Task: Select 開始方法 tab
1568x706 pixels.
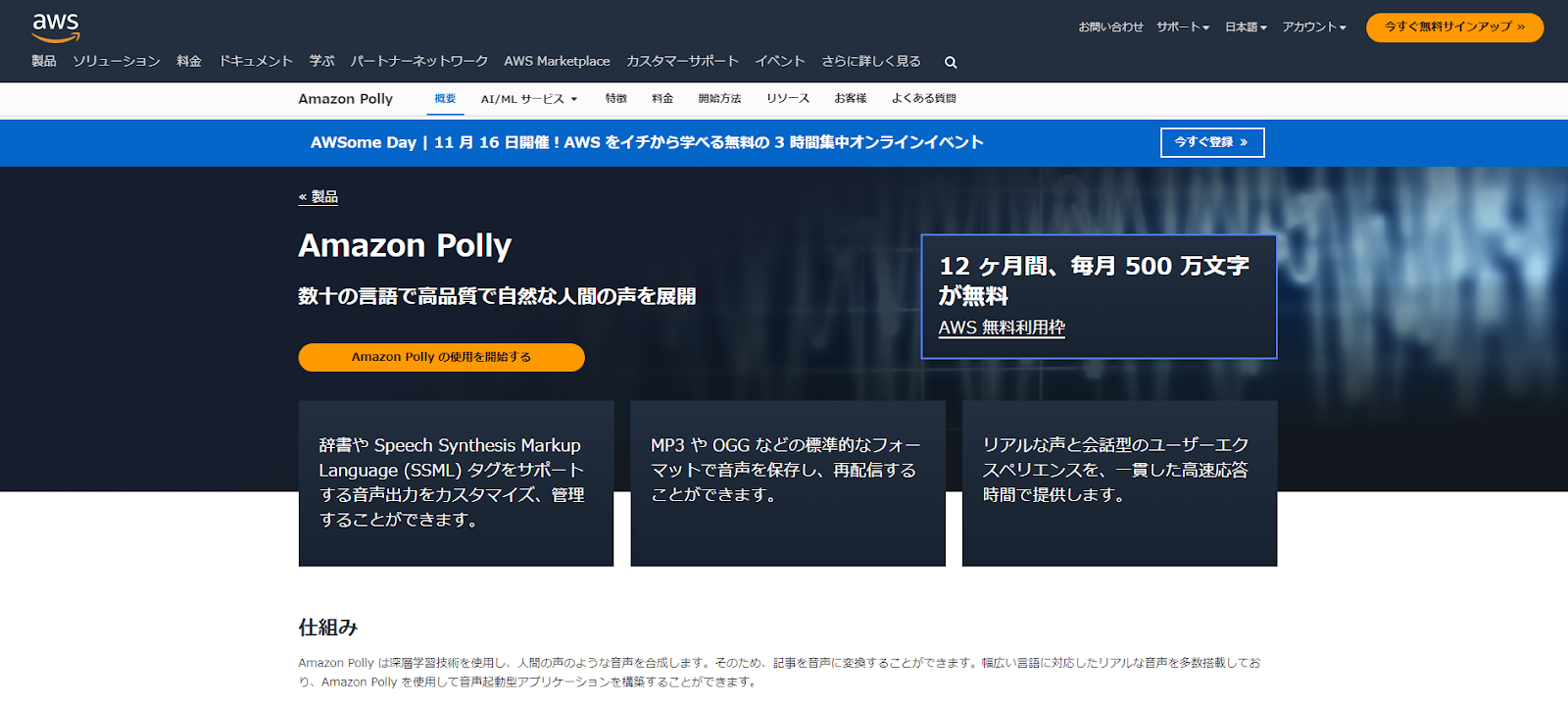Action: pos(720,99)
